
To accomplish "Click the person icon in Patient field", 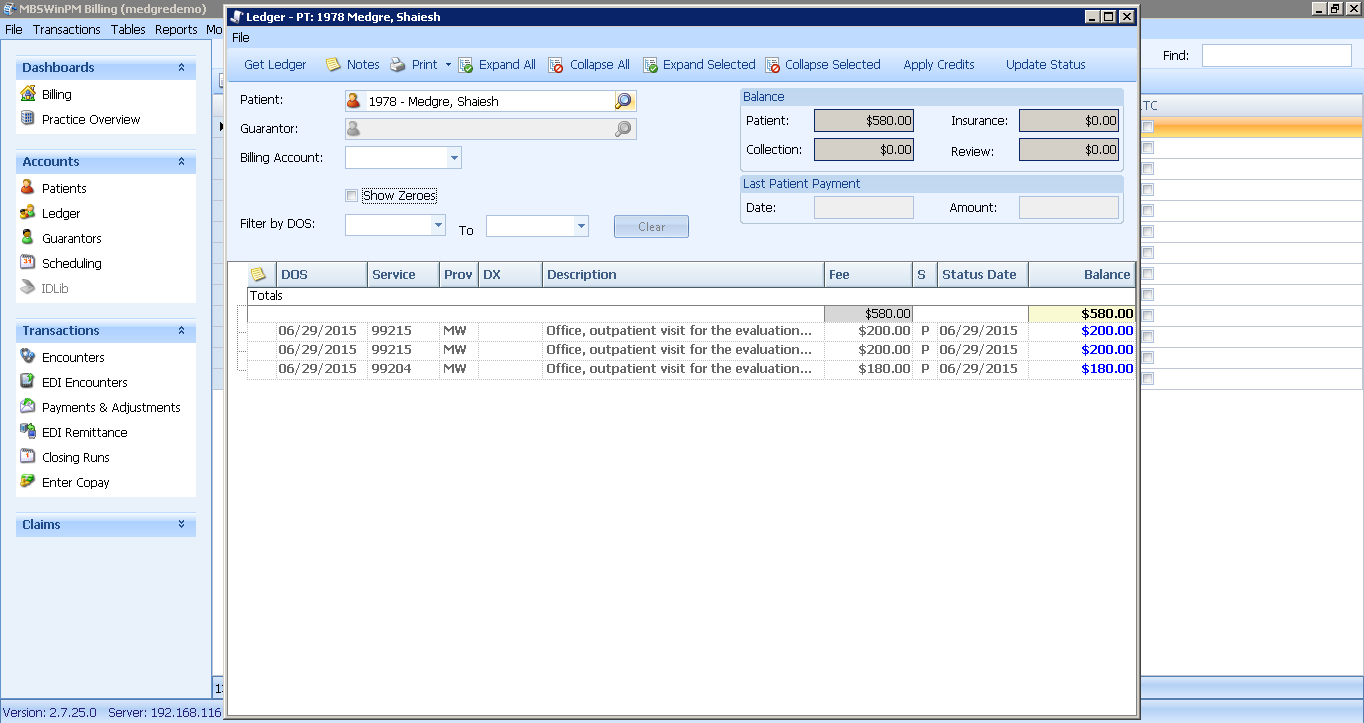I will point(353,101).
